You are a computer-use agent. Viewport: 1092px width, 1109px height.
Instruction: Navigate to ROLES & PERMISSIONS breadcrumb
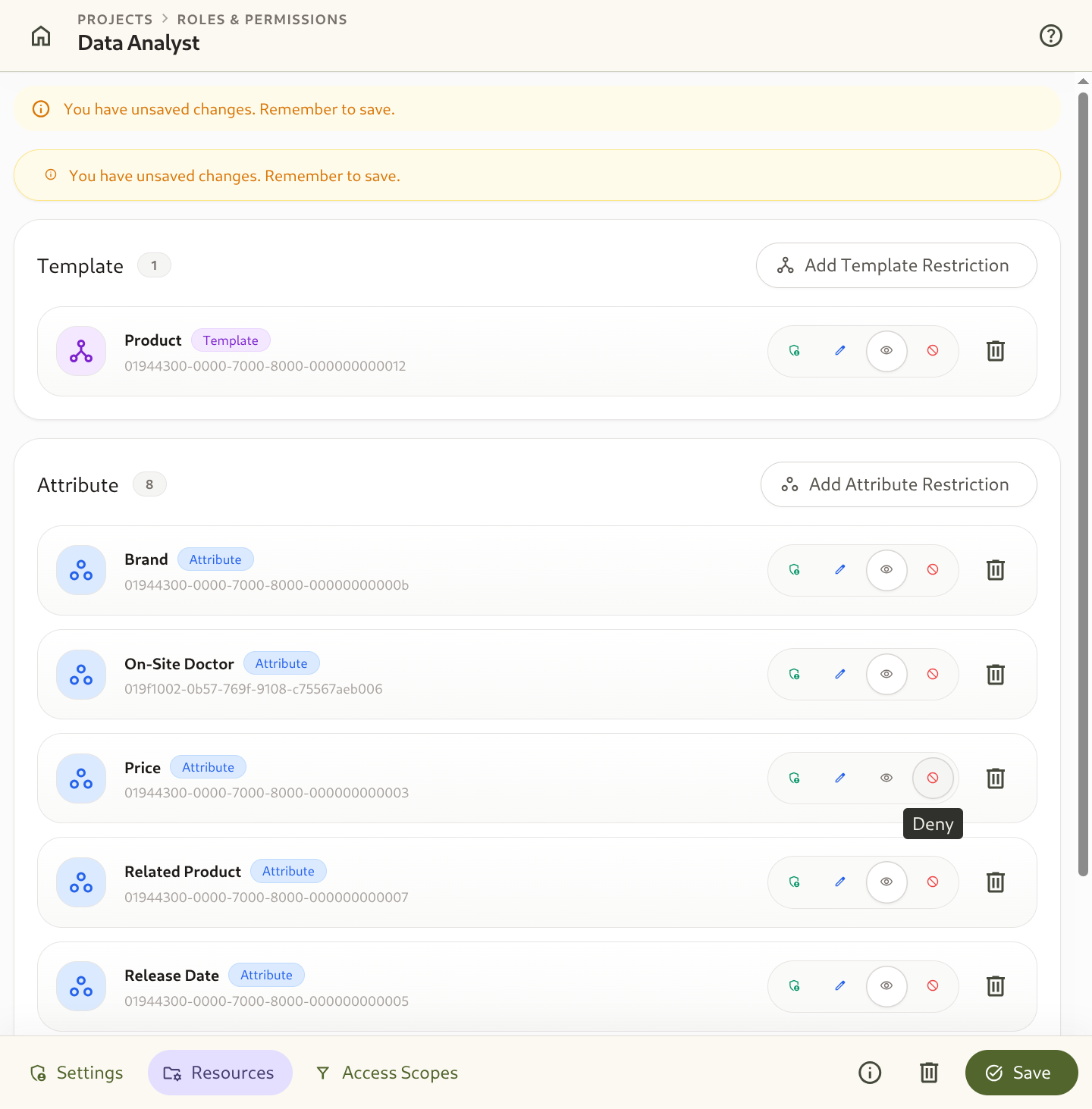tap(262, 20)
